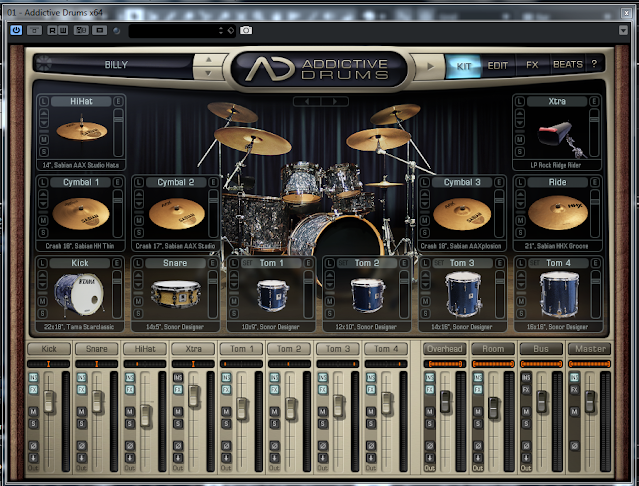Mute the HiHat kit piece with M
The width and height of the screenshot is (639, 486).
pos(44,139)
